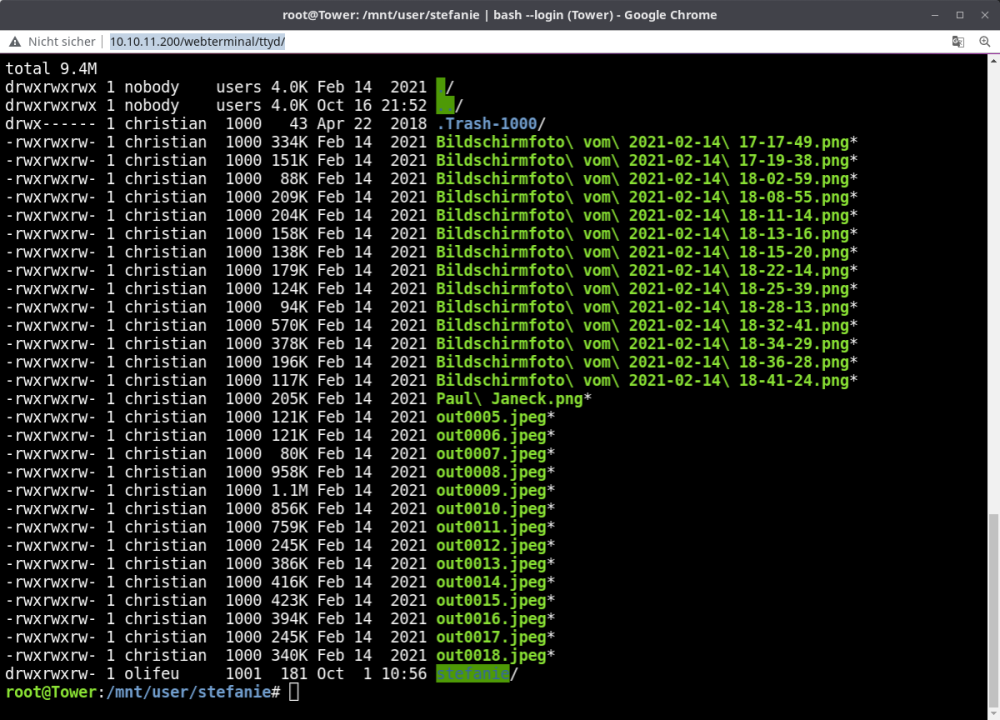Click file name Bildschirmfoto 18-11-14.png

tap(646, 216)
